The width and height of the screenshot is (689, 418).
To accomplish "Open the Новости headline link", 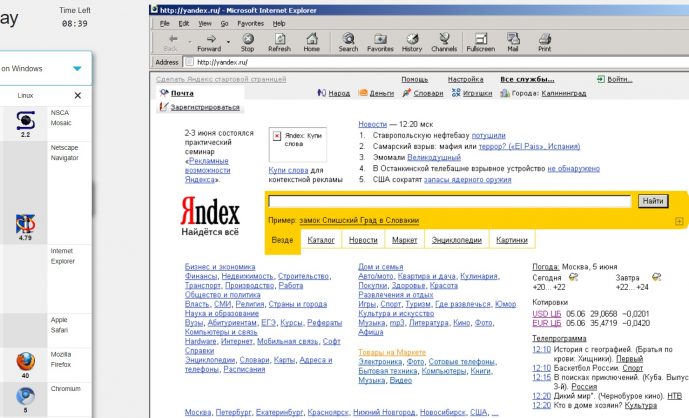I will tap(373, 124).
